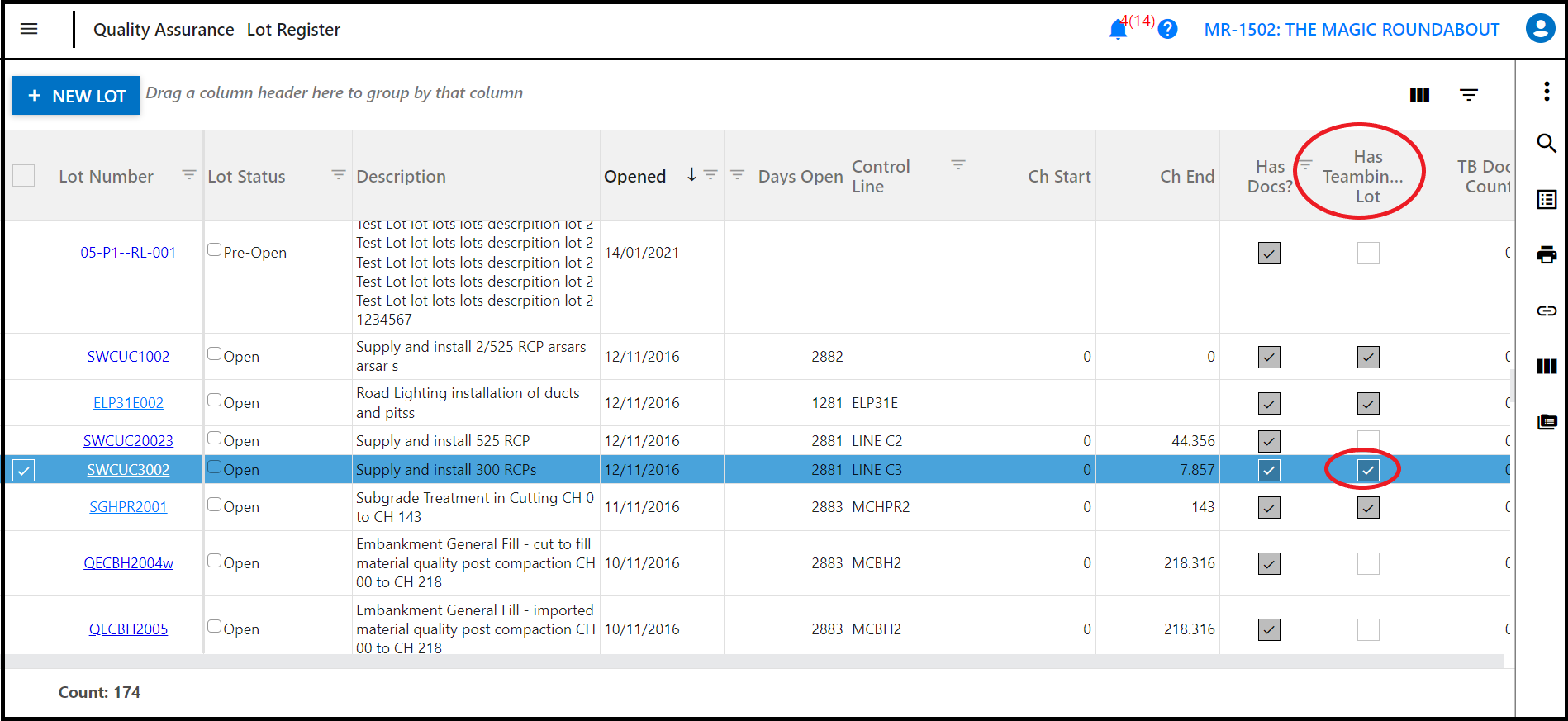
Task: Click the '44.356' Ch End value
Action: click(x=1193, y=441)
